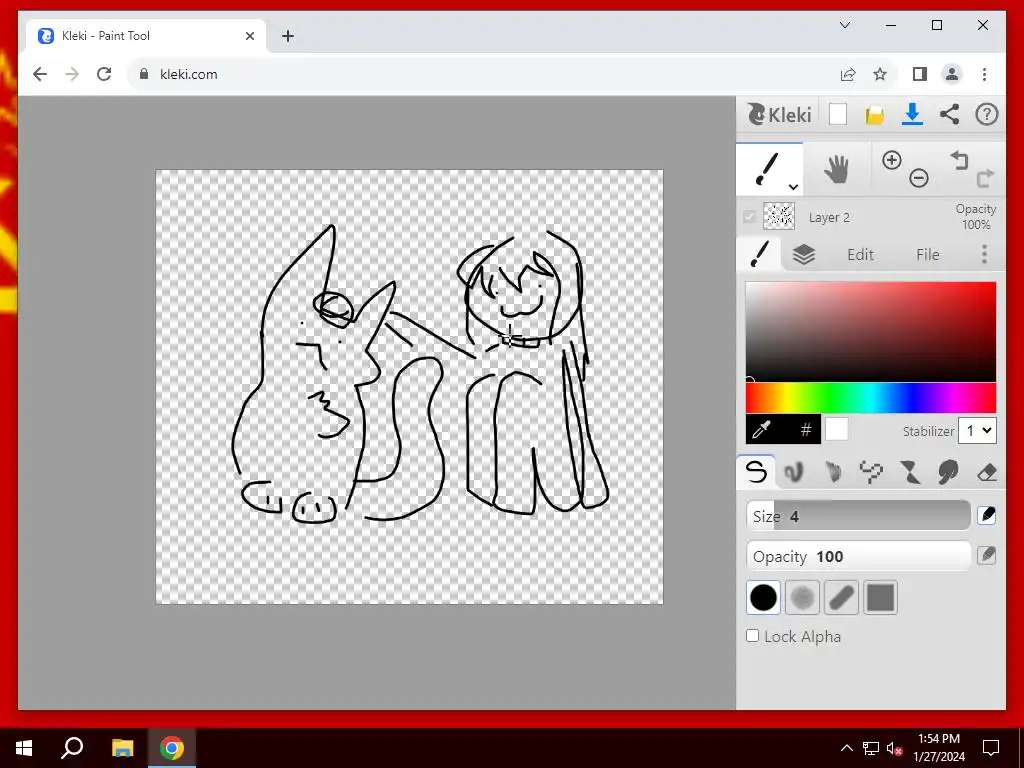Image resolution: width=1024 pixels, height=768 pixels.
Task: Toggle the Layer 2 checkbox
Action: [x=750, y=216]
